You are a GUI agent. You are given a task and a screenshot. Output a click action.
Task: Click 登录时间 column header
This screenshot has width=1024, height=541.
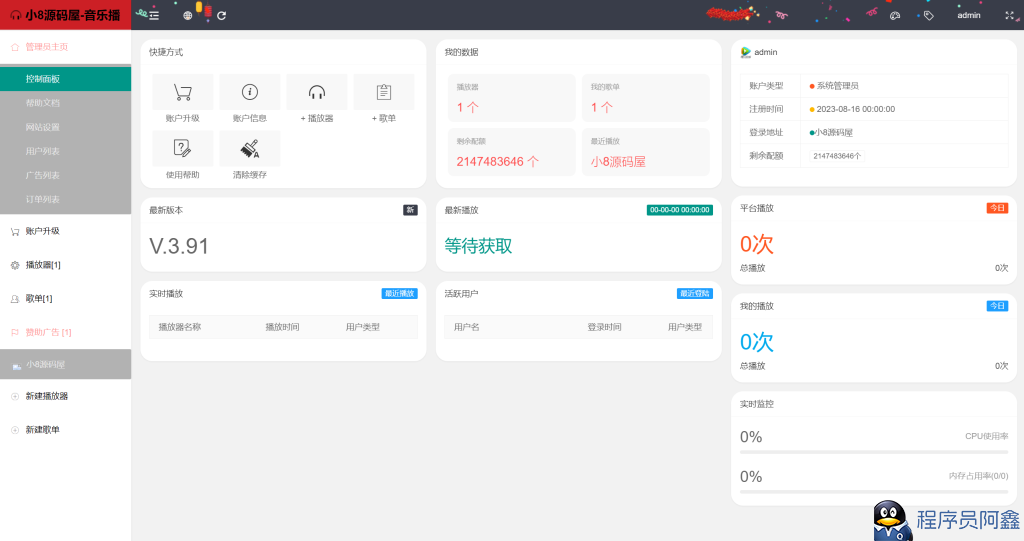[x=604, y=327]
